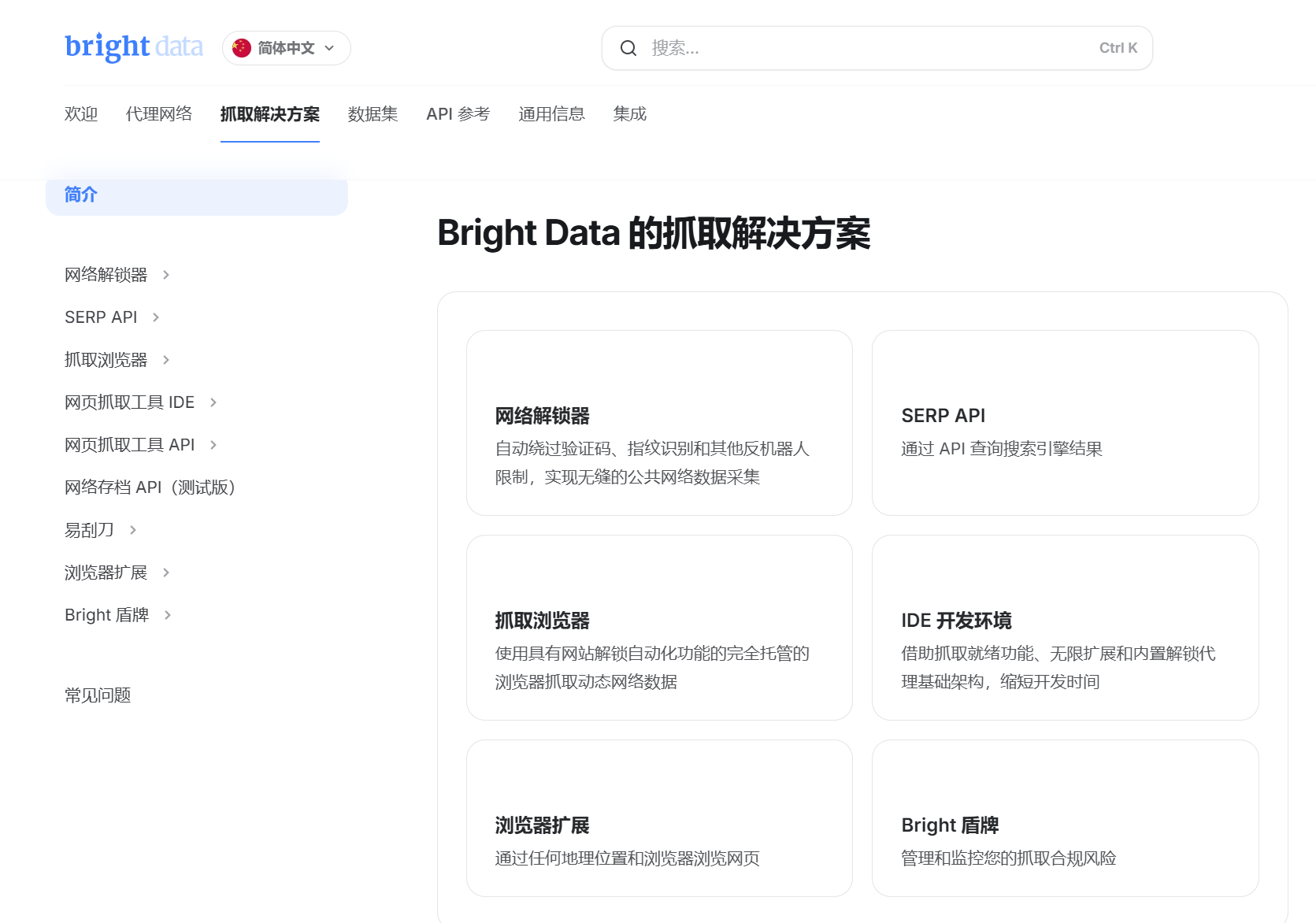Open the 抓取浏览器 card

tap(659, 628)
